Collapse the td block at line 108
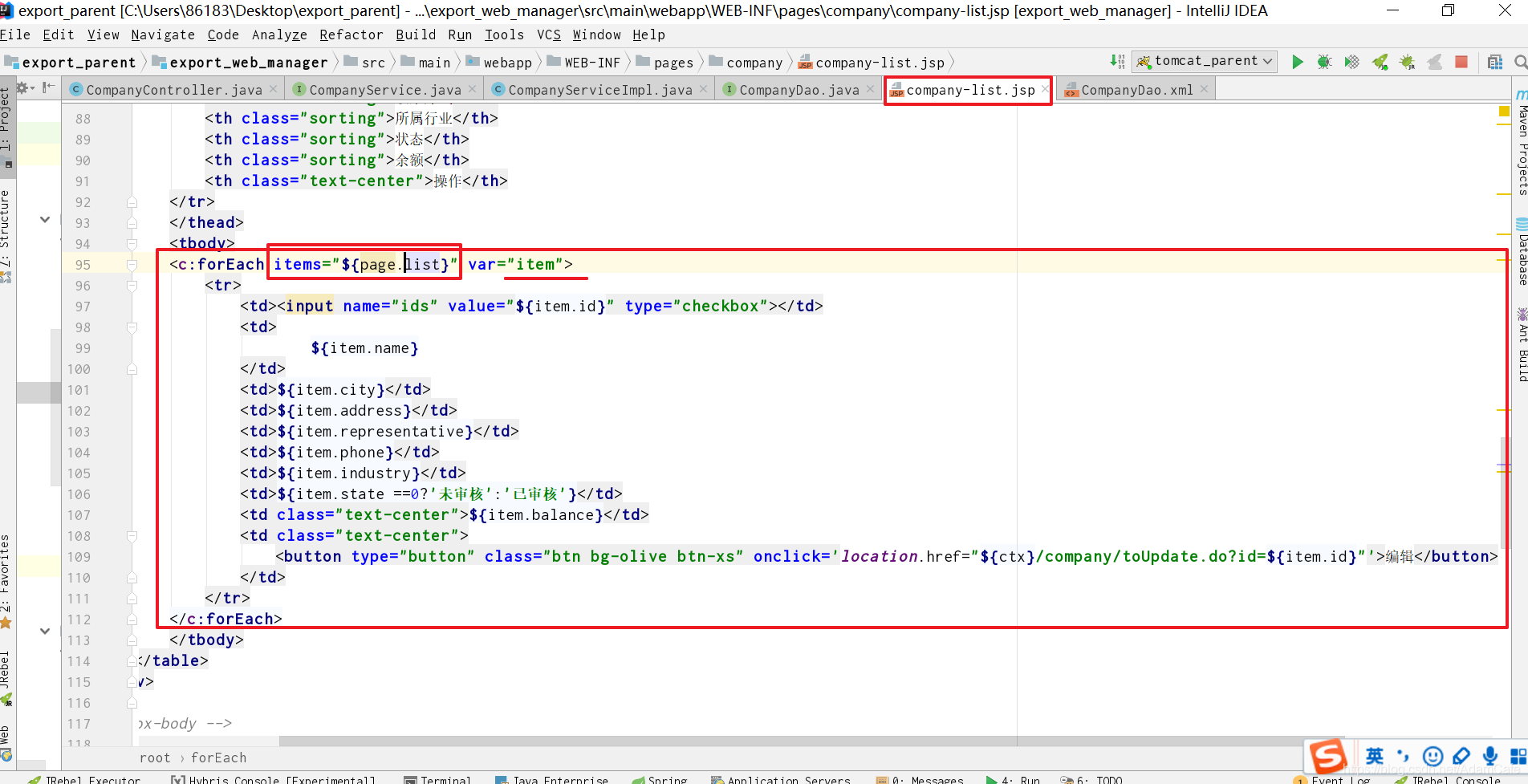 pyautogui.click(x=132, y=536)
